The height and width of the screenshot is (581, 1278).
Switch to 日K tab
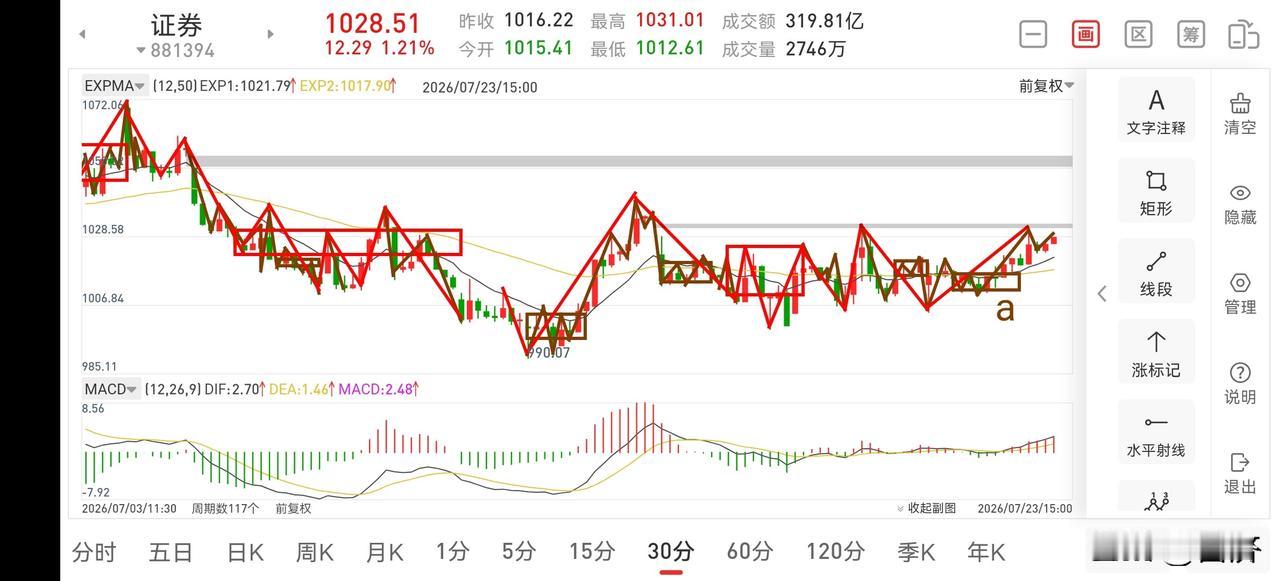pyautogui.click(x=245, y=551)
